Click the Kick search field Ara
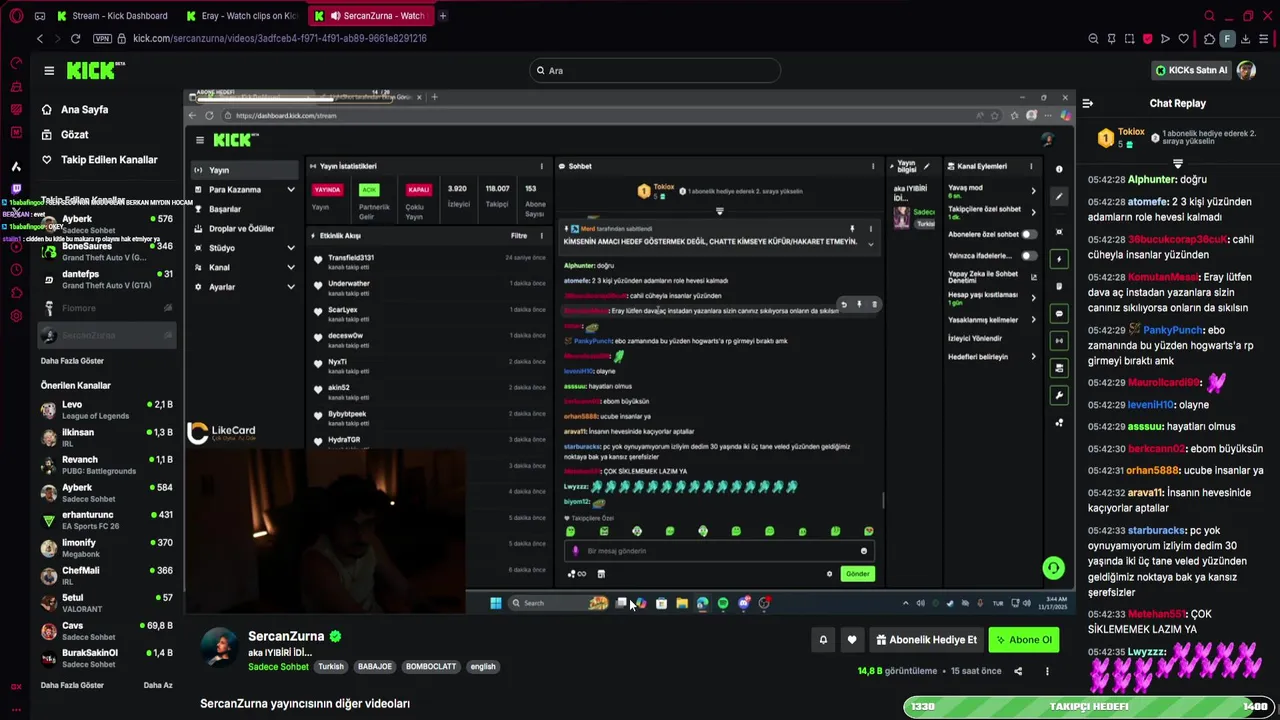 tap(654, 71)
